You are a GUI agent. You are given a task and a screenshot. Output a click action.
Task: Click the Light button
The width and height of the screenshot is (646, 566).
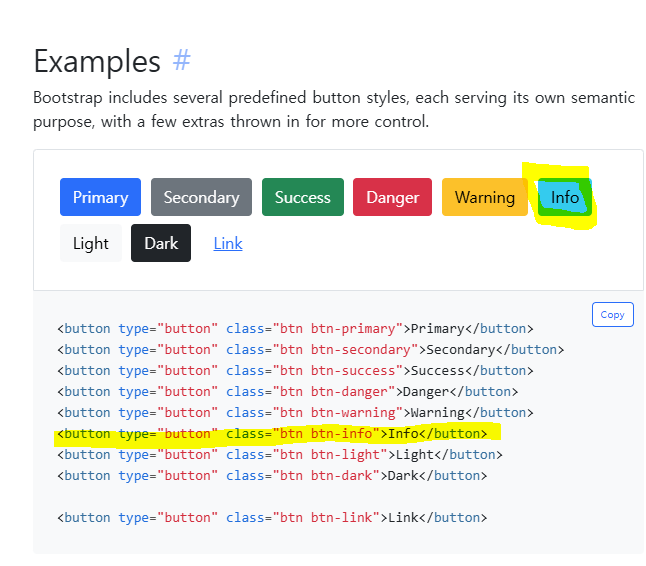(91, 243)
